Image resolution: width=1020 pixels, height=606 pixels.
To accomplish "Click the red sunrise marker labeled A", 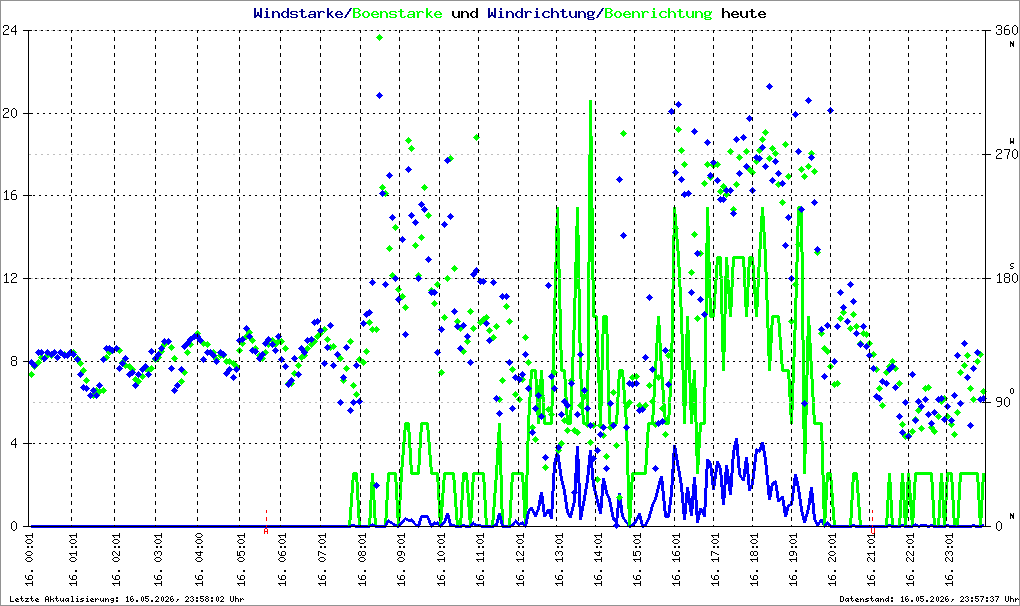I will 266,531.
